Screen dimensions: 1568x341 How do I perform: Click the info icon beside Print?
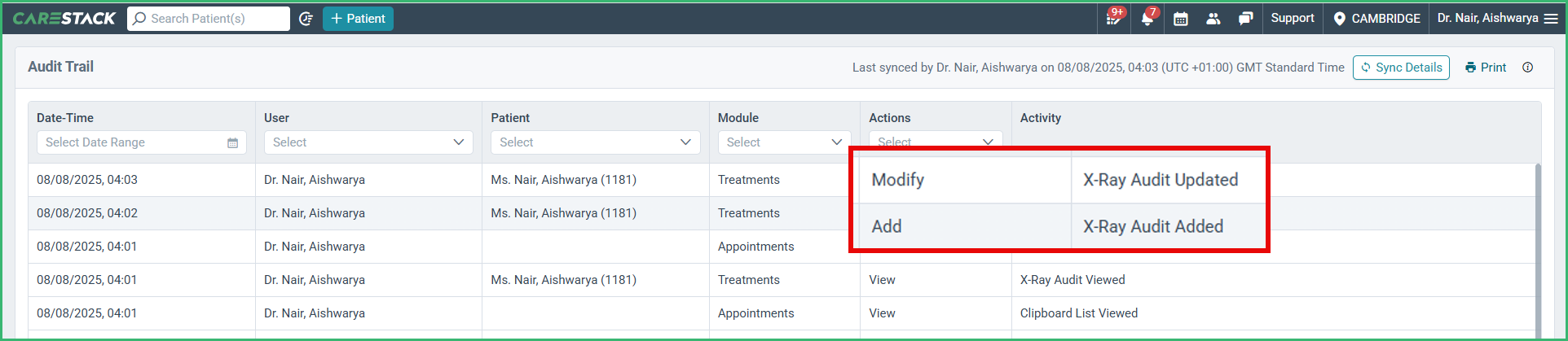[x=1527, y=68]
